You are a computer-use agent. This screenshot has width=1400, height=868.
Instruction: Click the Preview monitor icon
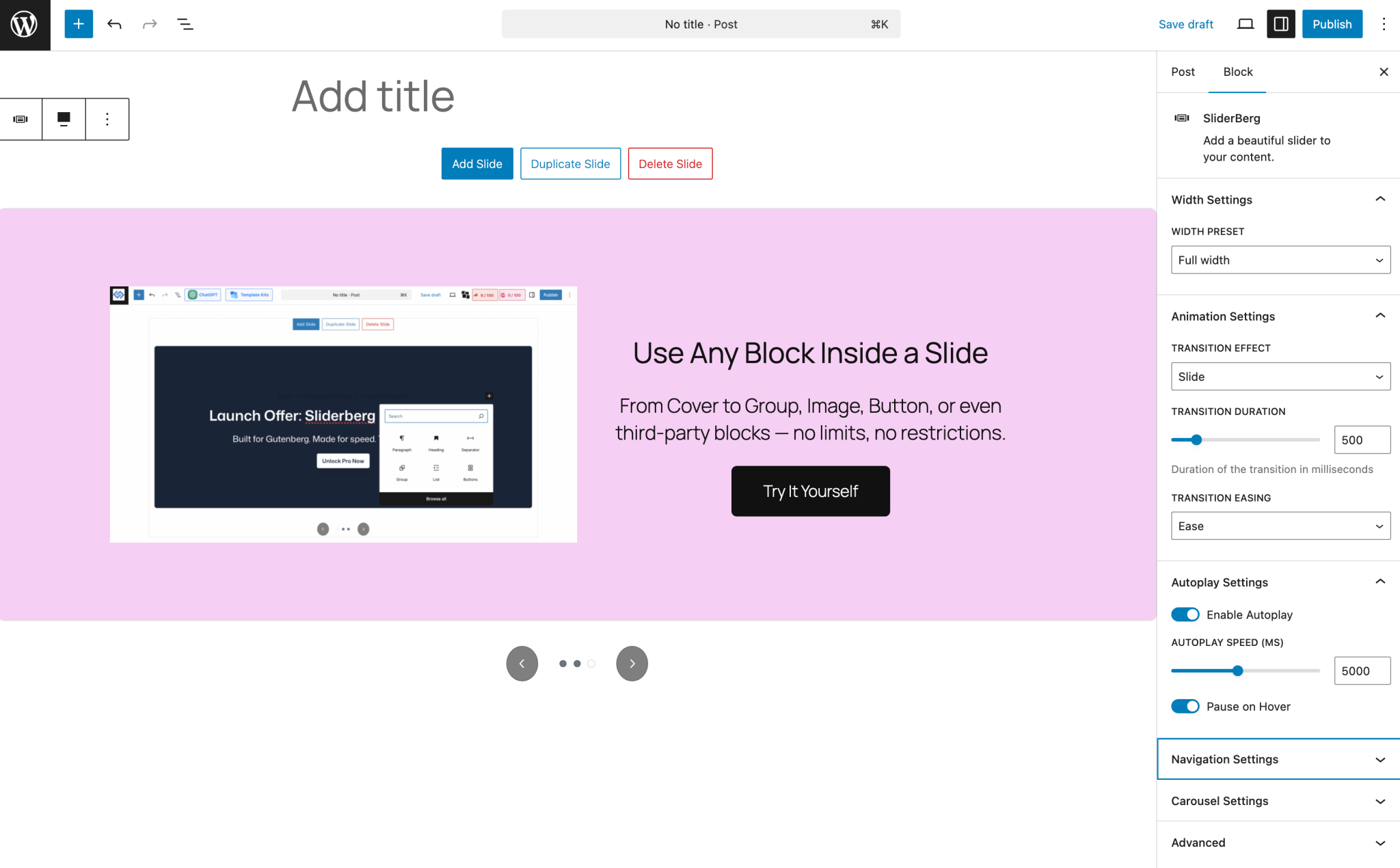pos(1245,24)
